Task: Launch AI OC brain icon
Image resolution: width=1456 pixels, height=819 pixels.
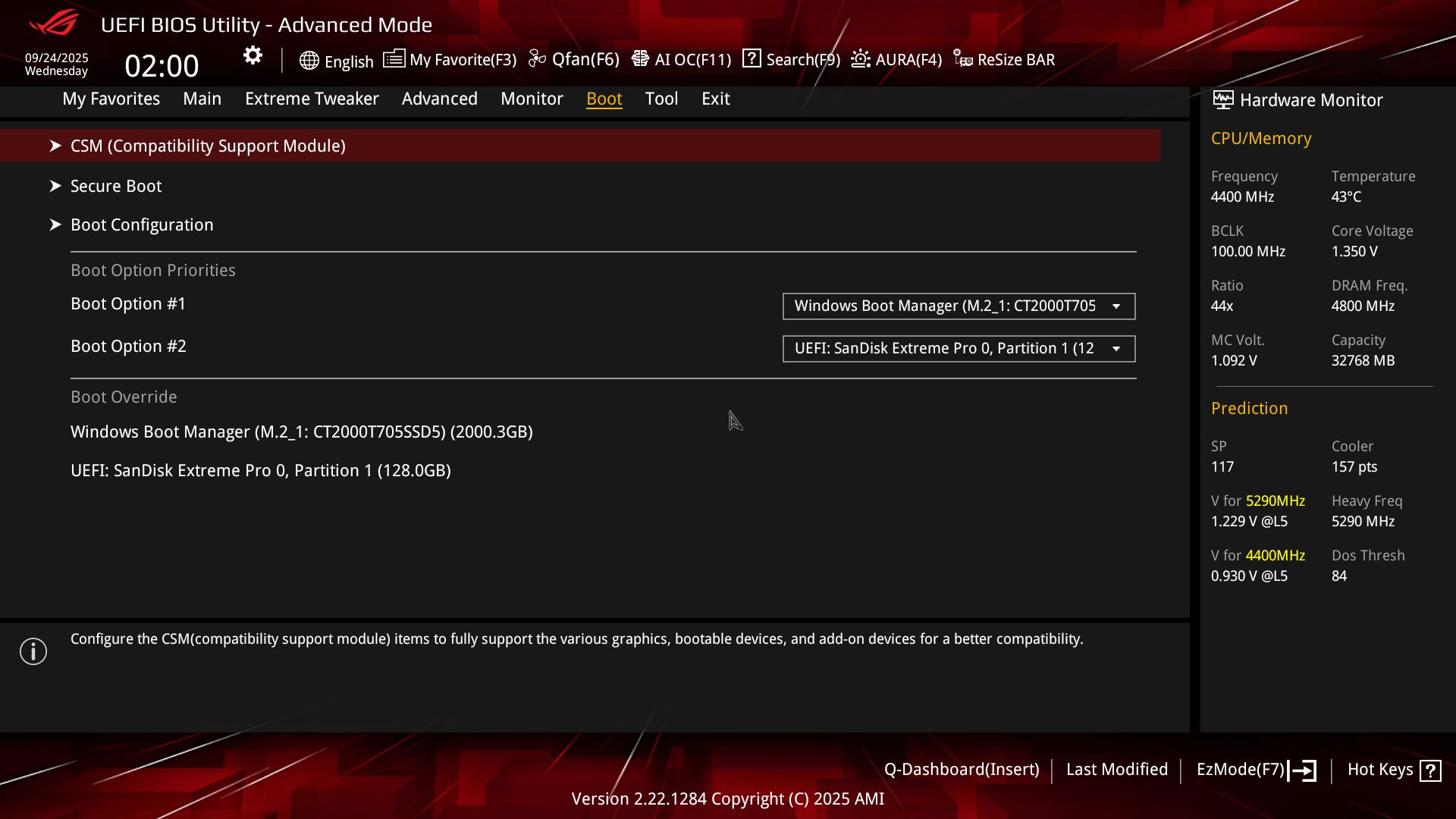Action: pos(640,59)
